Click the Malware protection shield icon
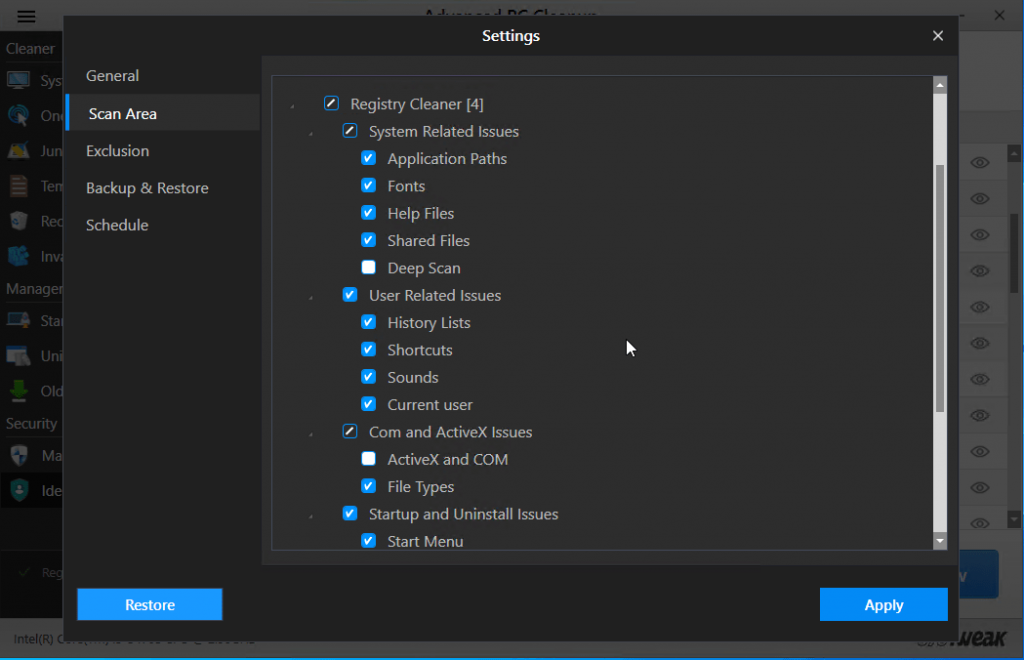Screen dimensions: 1024x660 pyautogui.click(x=19, y=455)
